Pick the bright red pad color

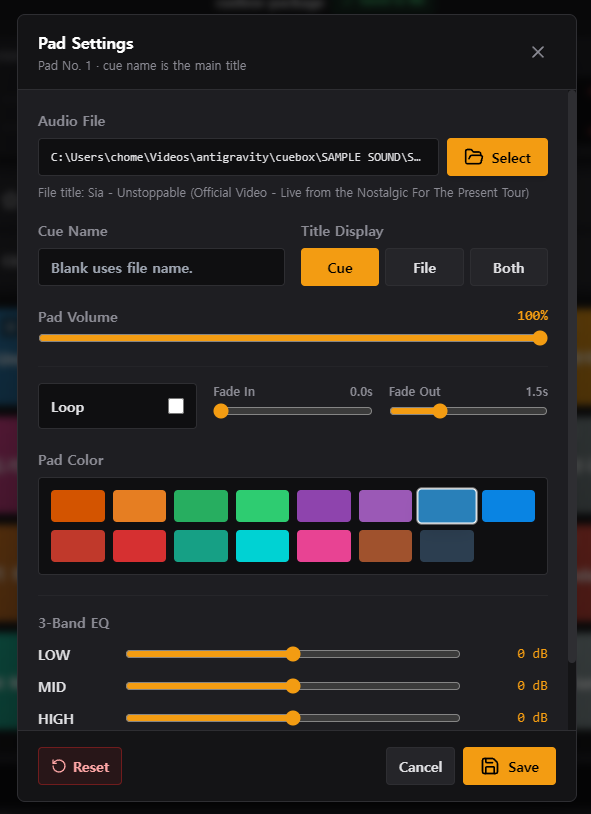139,546
